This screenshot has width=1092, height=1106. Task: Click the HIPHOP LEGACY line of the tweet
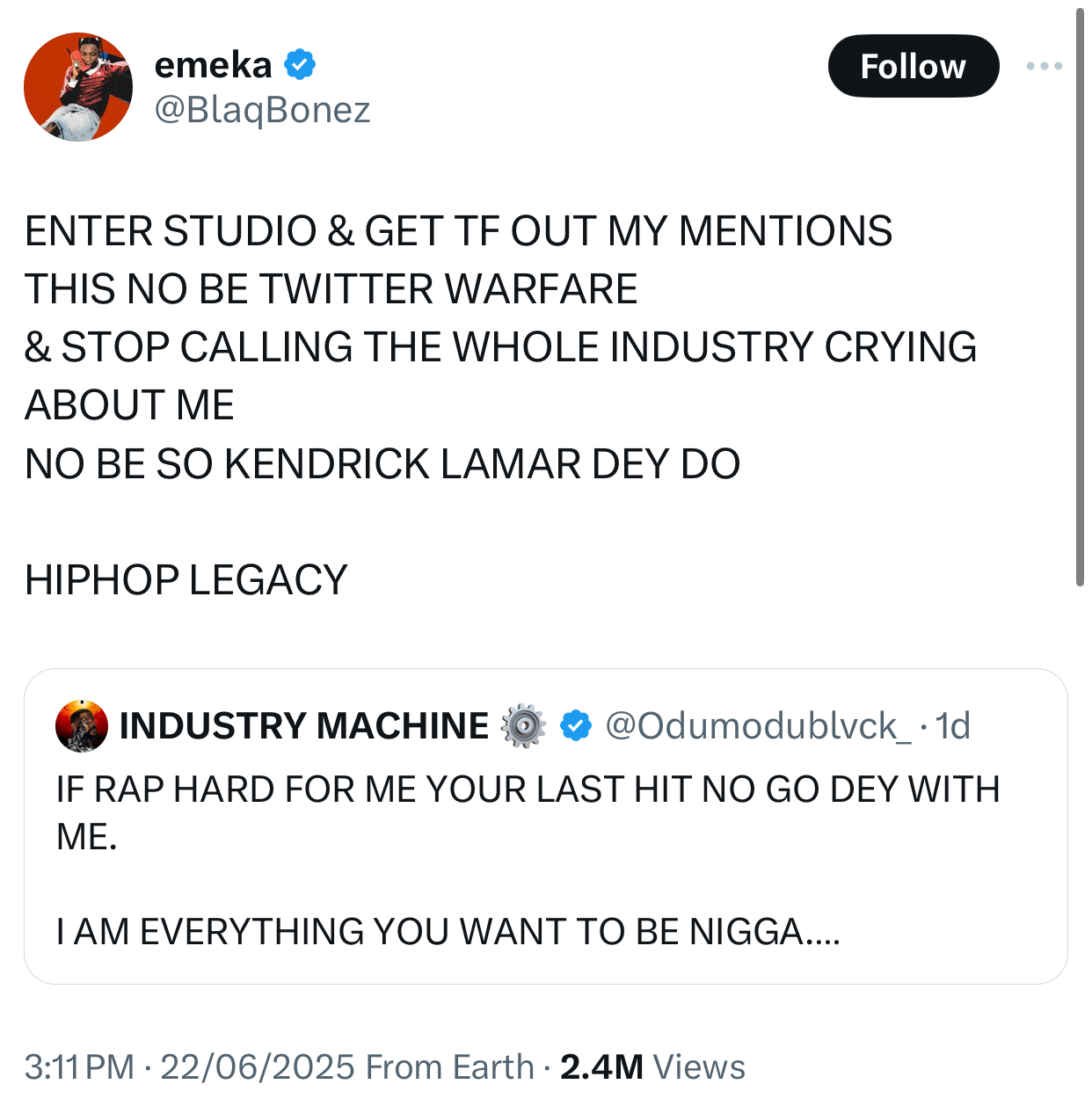186,580
